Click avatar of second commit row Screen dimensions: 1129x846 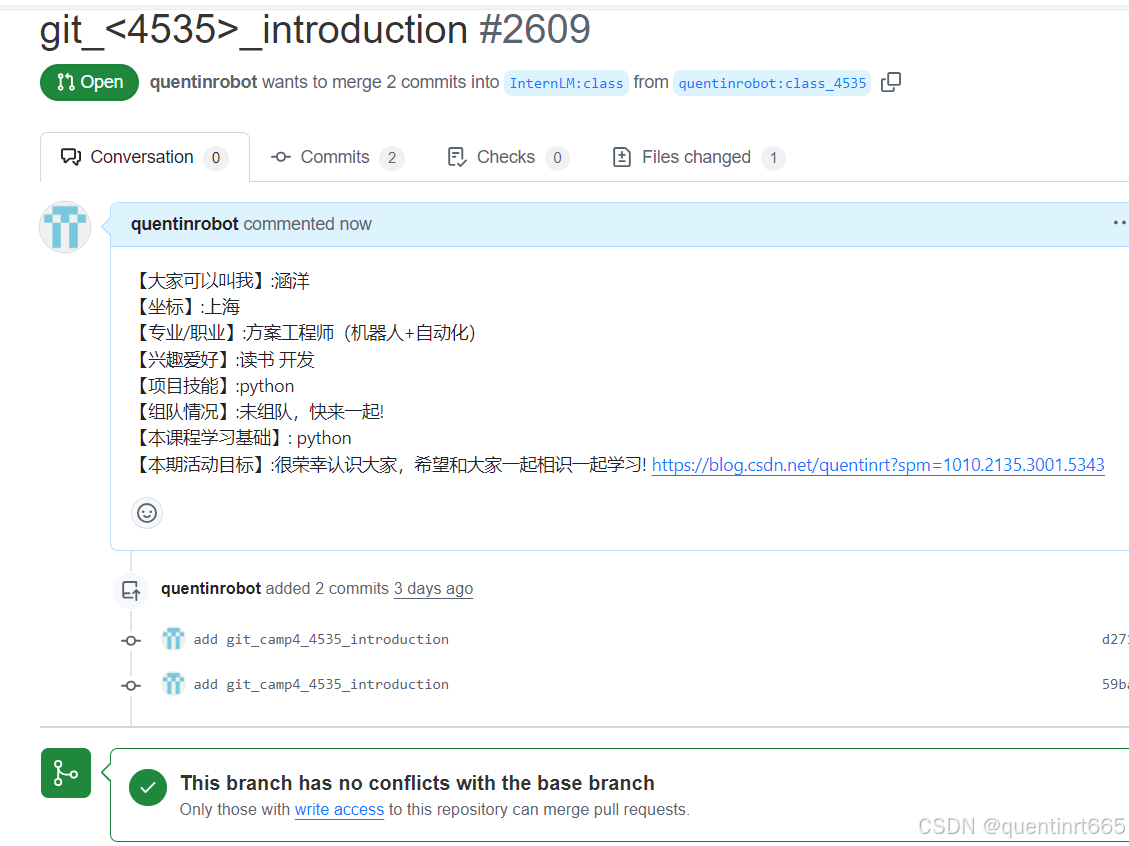click(x=173, y=683)
